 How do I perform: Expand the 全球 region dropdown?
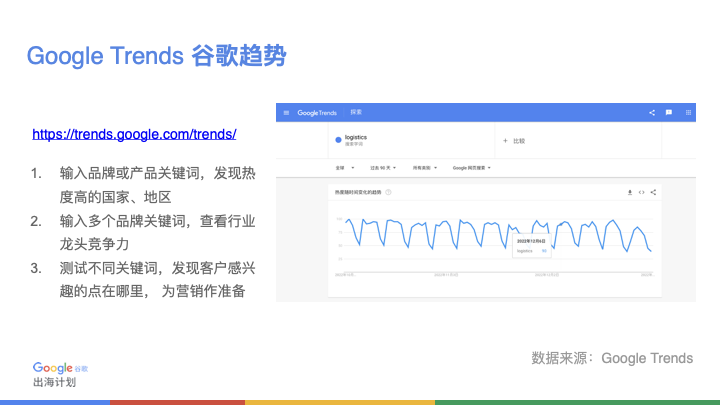coord(345,168)
